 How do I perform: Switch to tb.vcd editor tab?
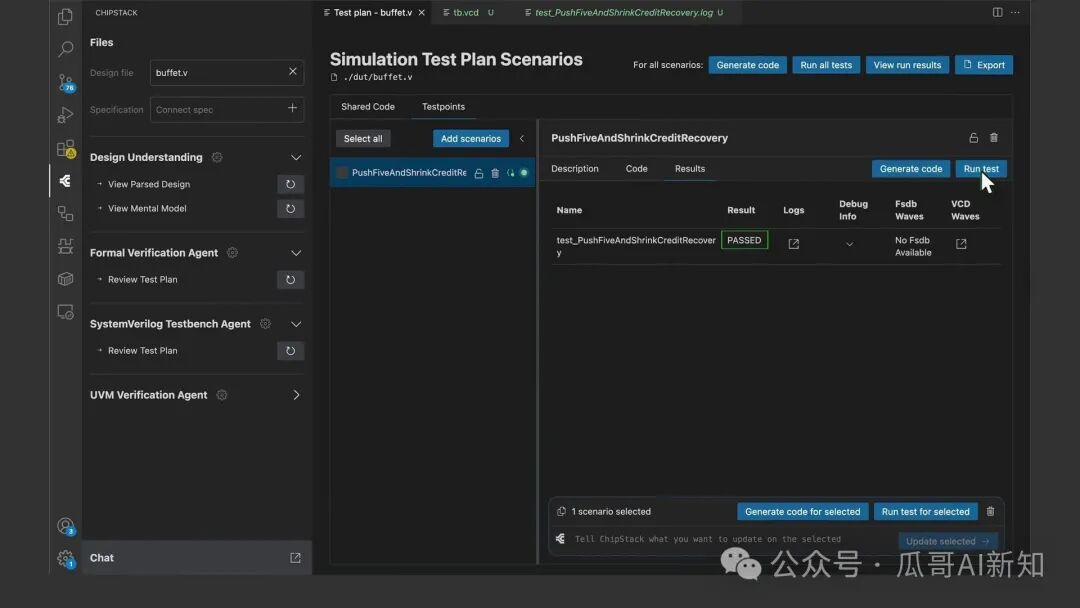point(466,12)
